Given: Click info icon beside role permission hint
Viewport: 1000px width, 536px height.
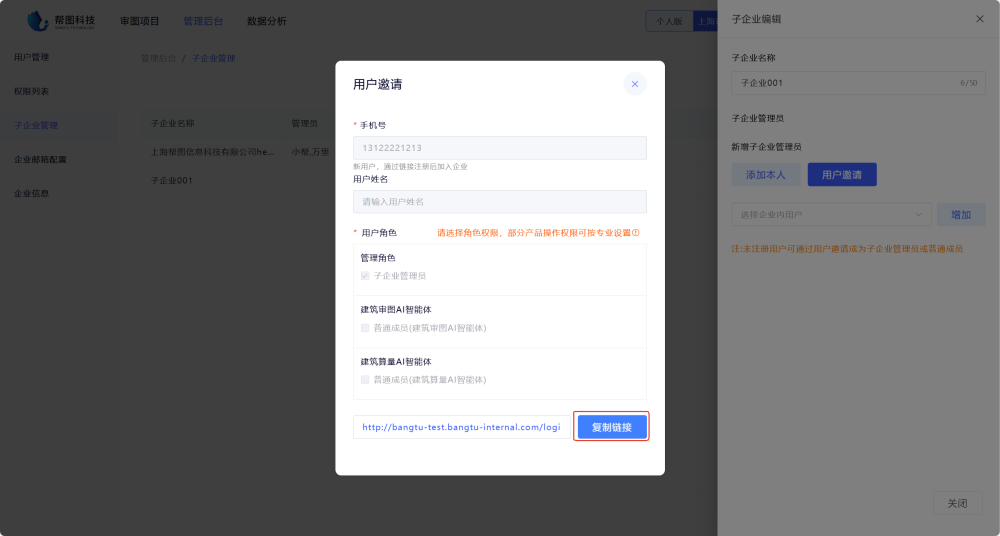Looking at the screenshot, I should (635, 233).
